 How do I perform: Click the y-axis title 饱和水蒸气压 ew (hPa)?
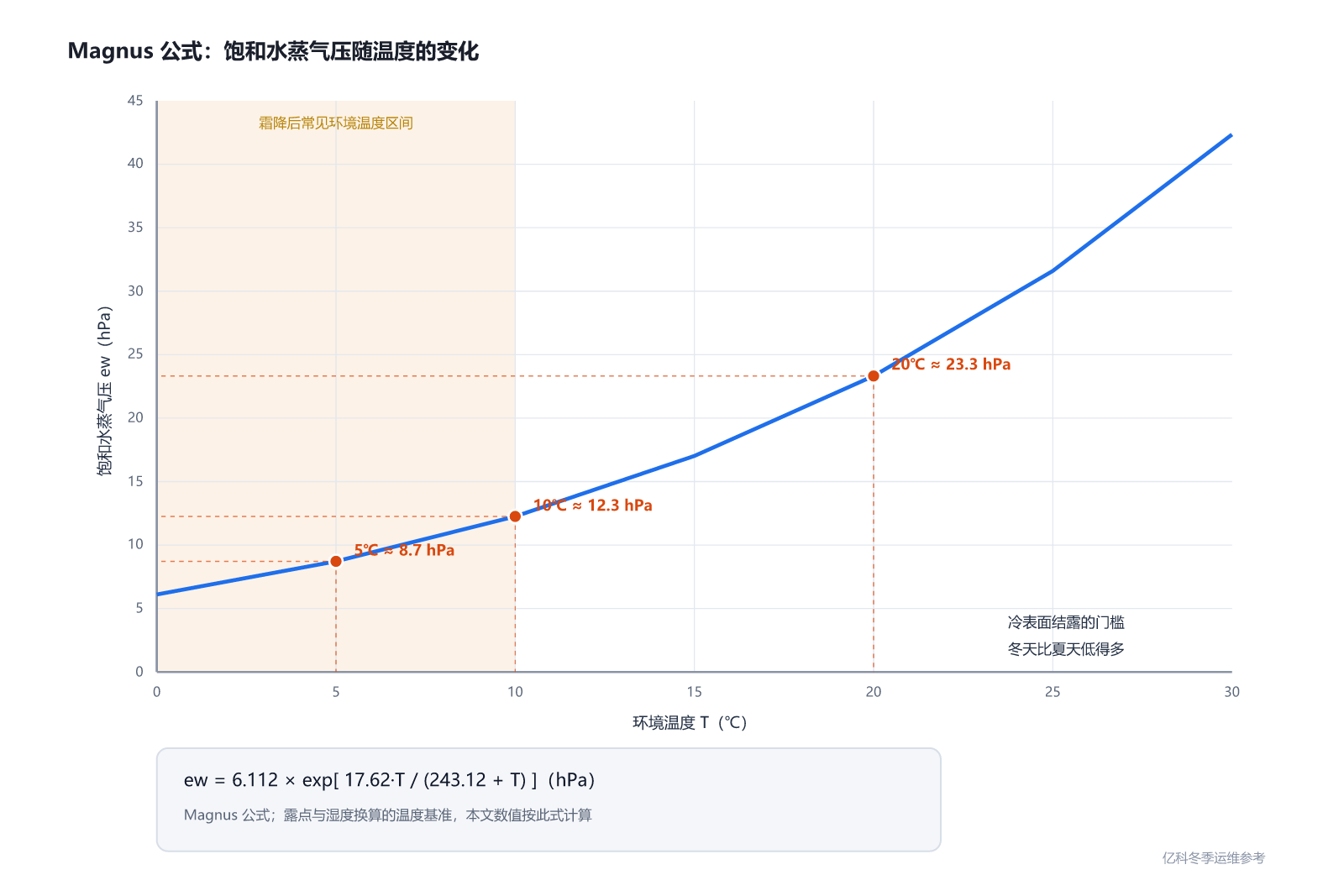click(x=104, y=390)
